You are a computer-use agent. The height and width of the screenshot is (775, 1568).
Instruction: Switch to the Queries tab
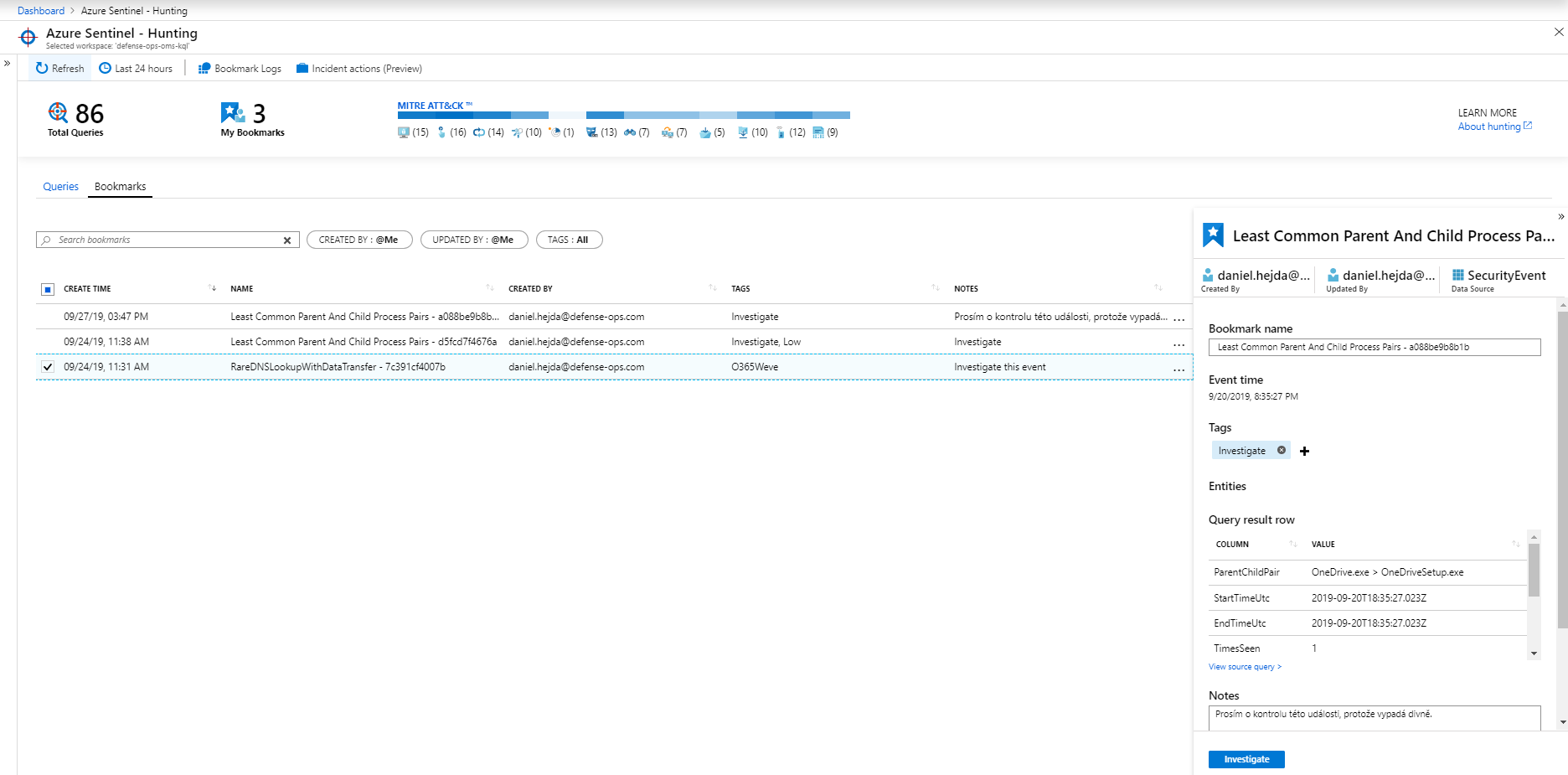(61, 186)
